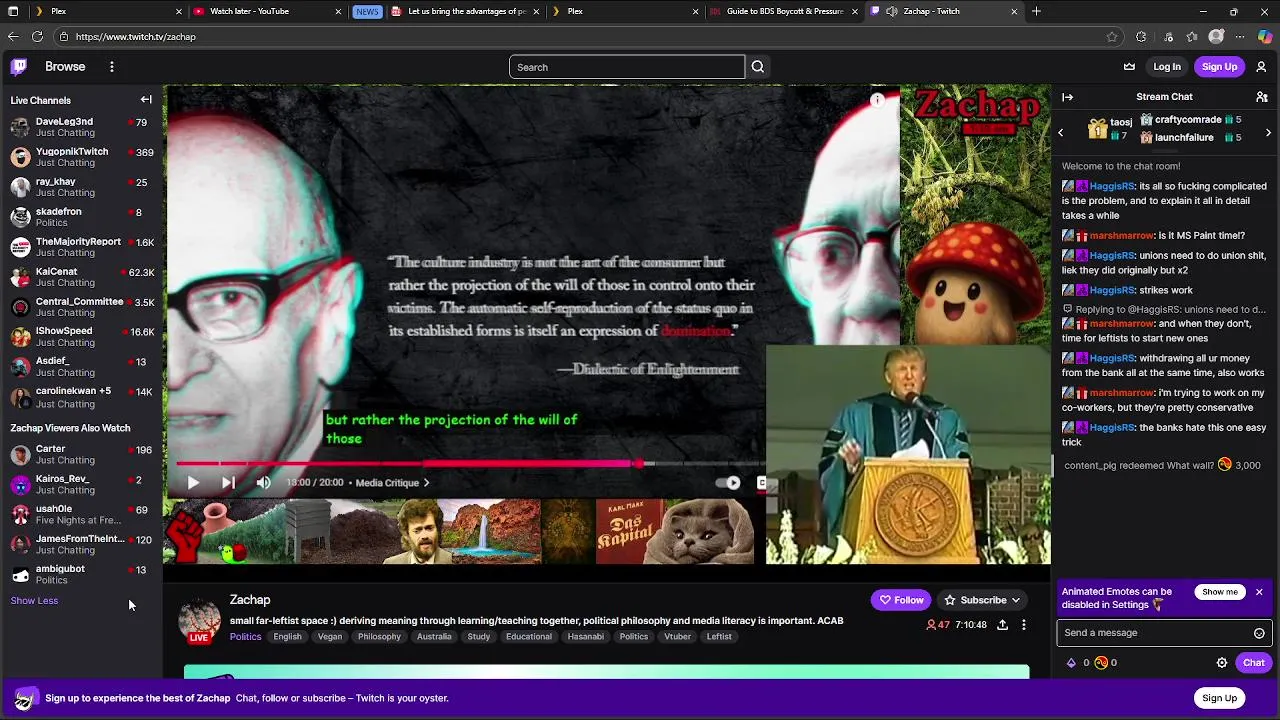Open DaveLeg3nd channel in sidebar

pyautogui.click(x=82, y=127)
